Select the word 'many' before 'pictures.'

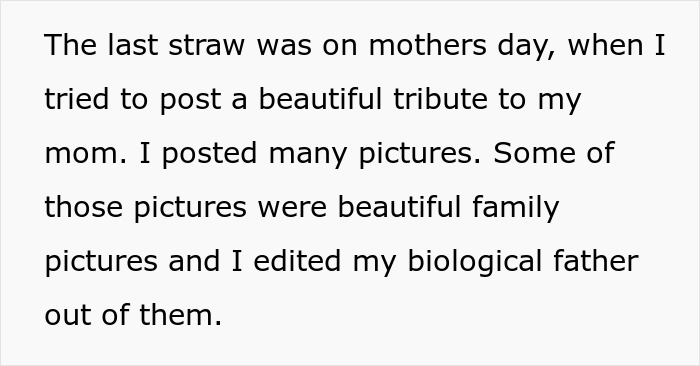[x=308, y=156]
